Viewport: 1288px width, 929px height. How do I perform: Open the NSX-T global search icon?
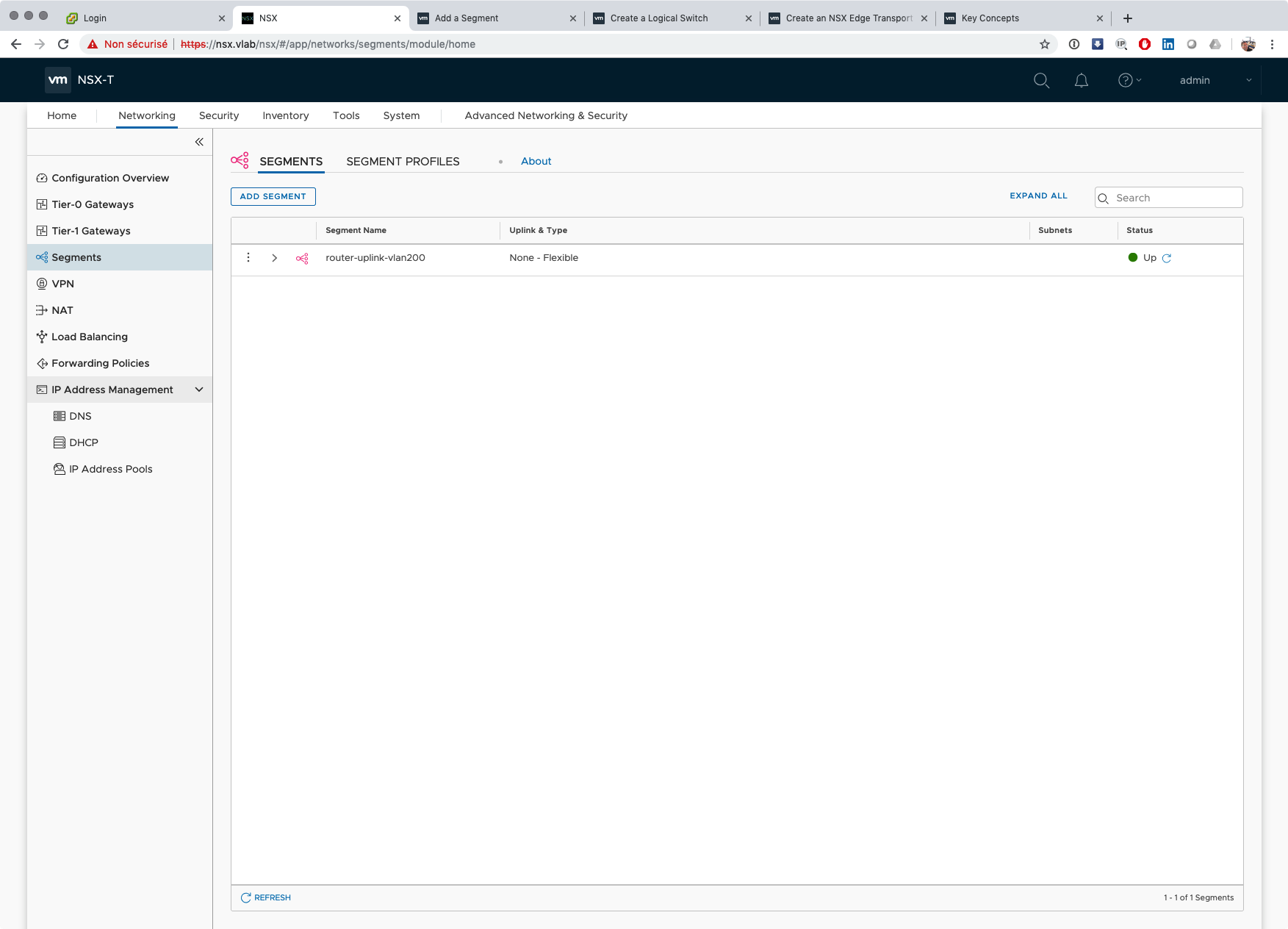click(x=1041, y=80)
